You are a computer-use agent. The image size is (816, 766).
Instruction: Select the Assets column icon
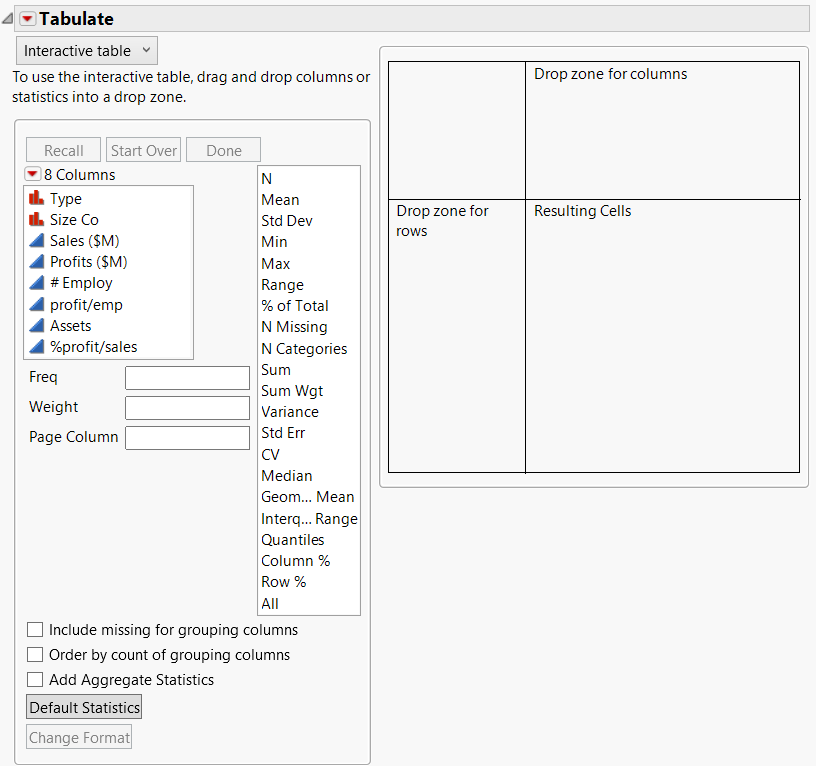click(x=35, y=324)
